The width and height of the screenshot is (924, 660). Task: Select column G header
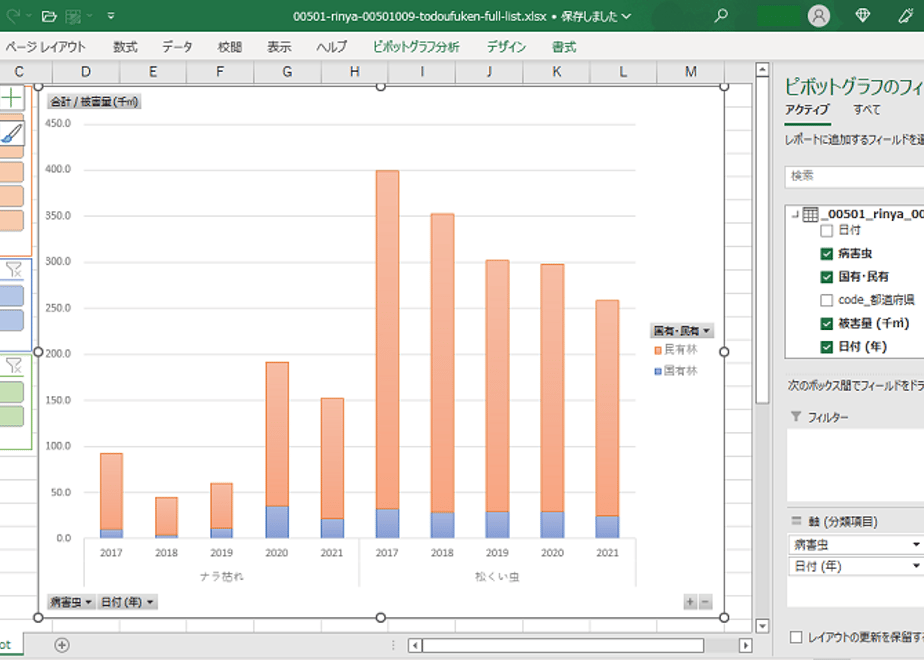(x=288, y=72)
